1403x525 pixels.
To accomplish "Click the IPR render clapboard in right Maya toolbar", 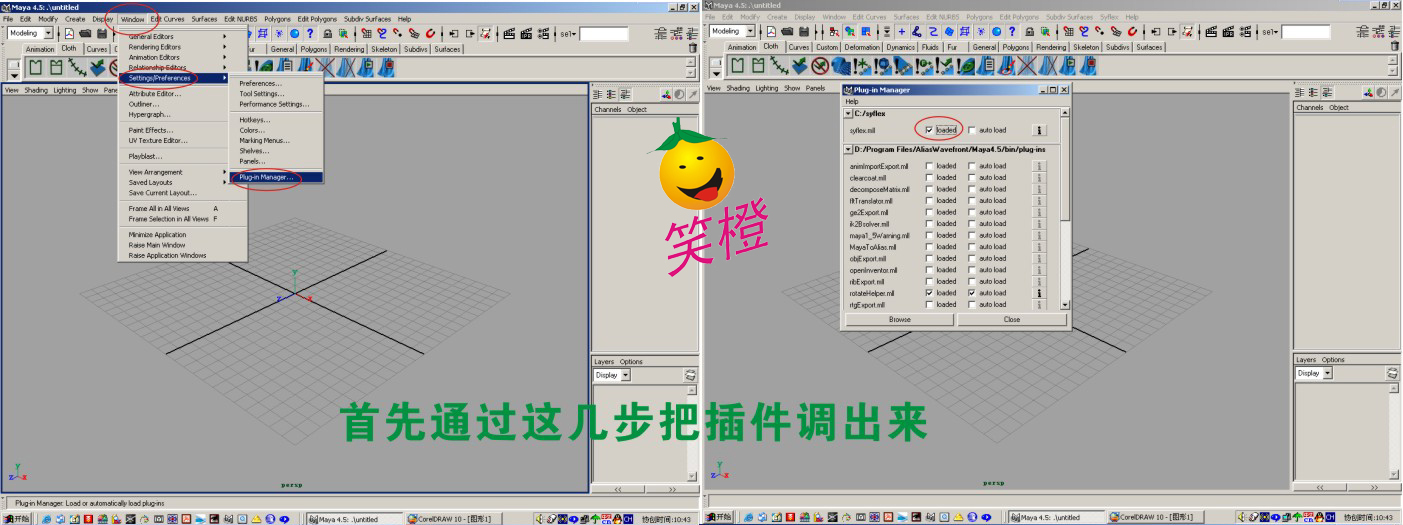I will 1228,31.
